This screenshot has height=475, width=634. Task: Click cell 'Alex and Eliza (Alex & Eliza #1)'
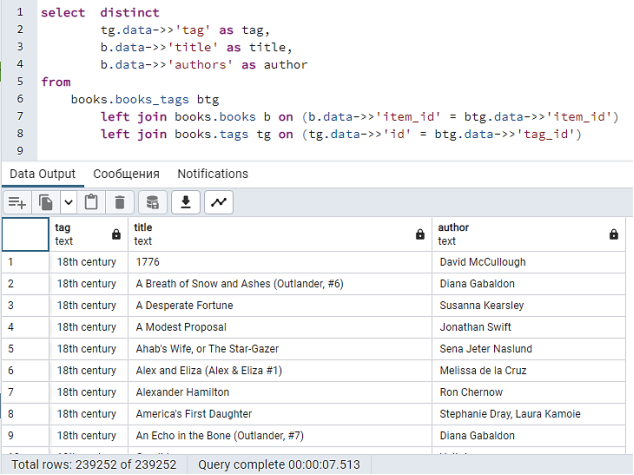tap(280, 371)
